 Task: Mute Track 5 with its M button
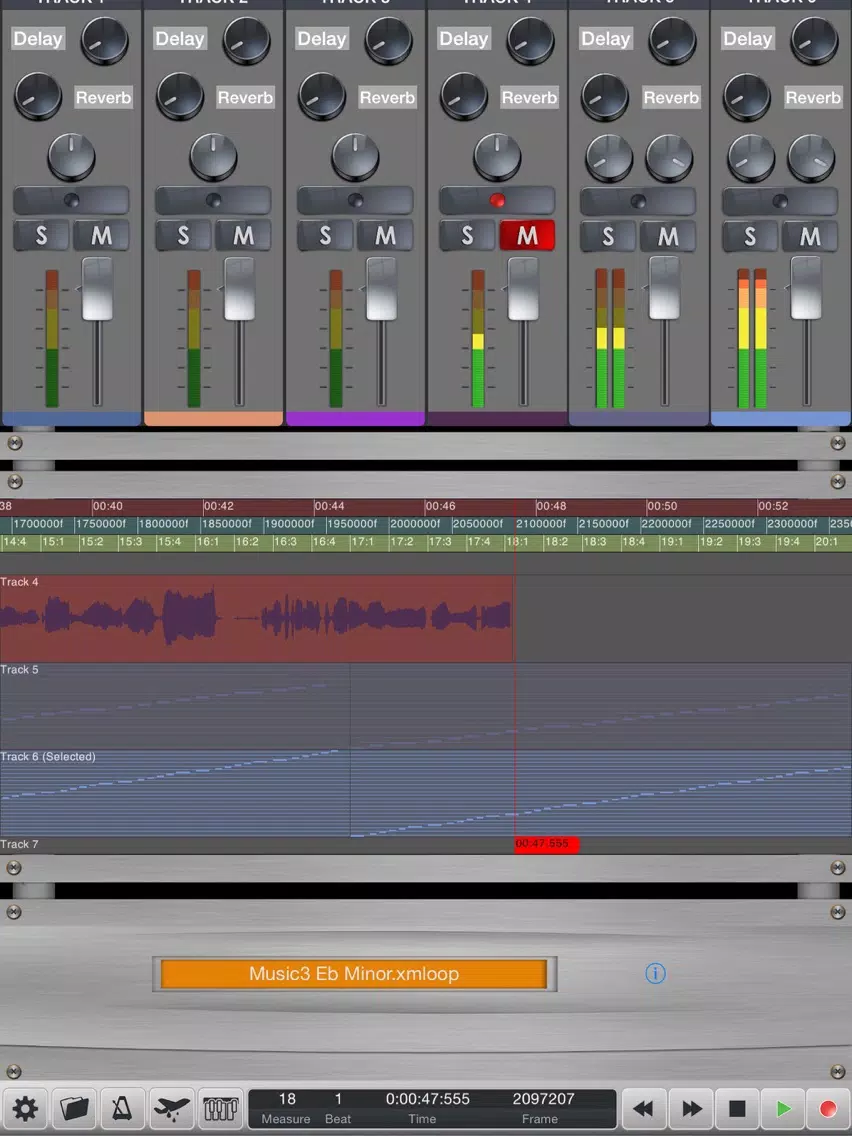pyautogui.click(x=668, y=236)
